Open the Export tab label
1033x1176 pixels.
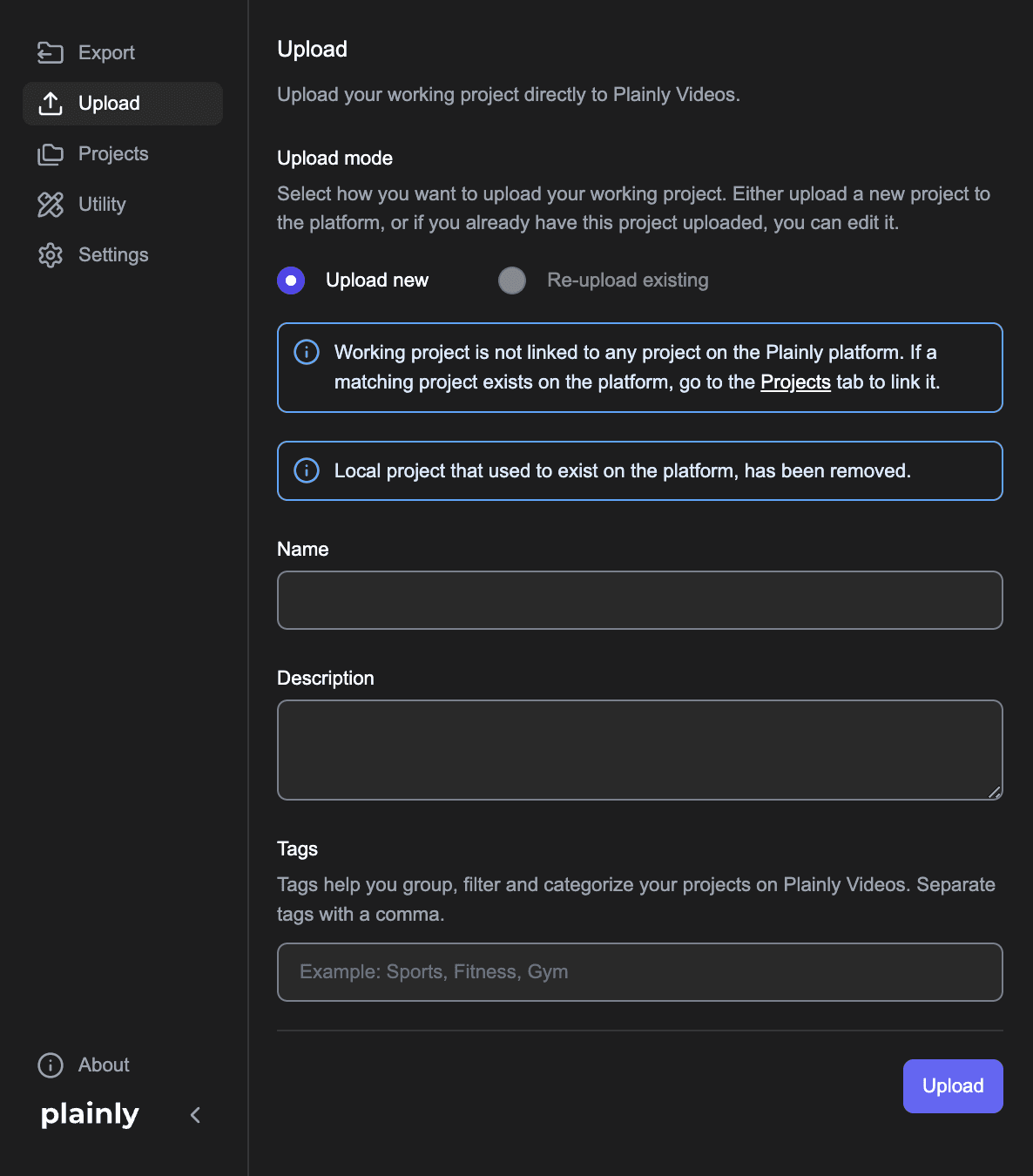click(106, 53)
